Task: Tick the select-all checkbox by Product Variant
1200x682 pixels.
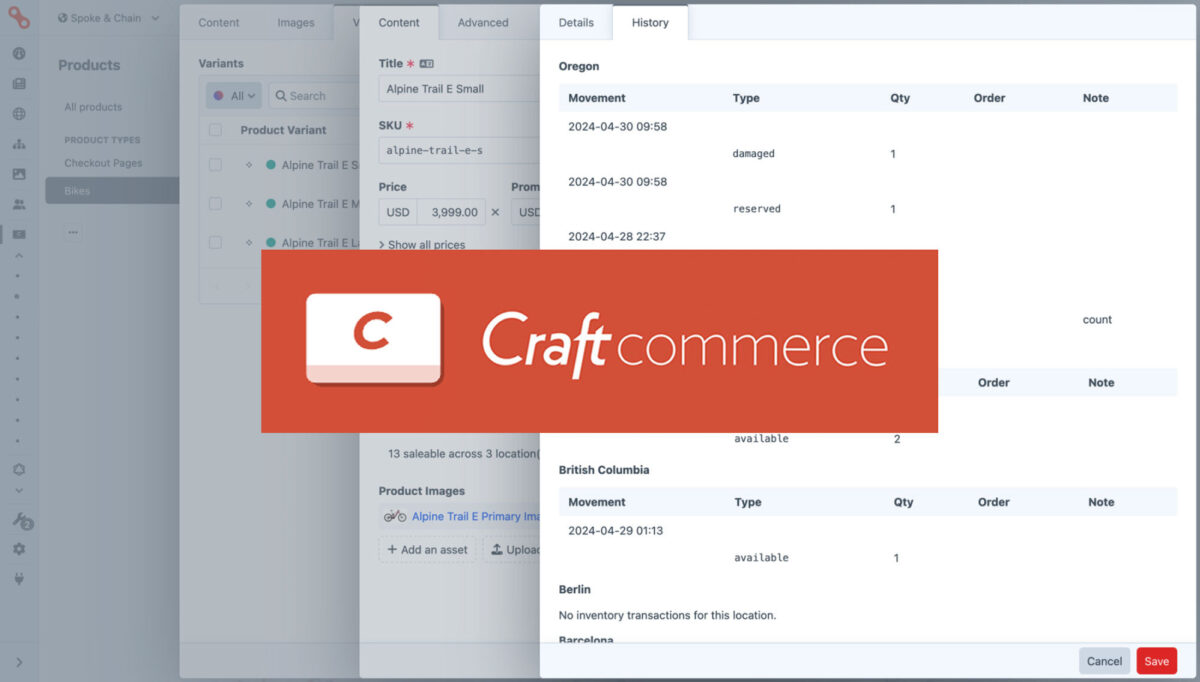Action: [215, 130]
